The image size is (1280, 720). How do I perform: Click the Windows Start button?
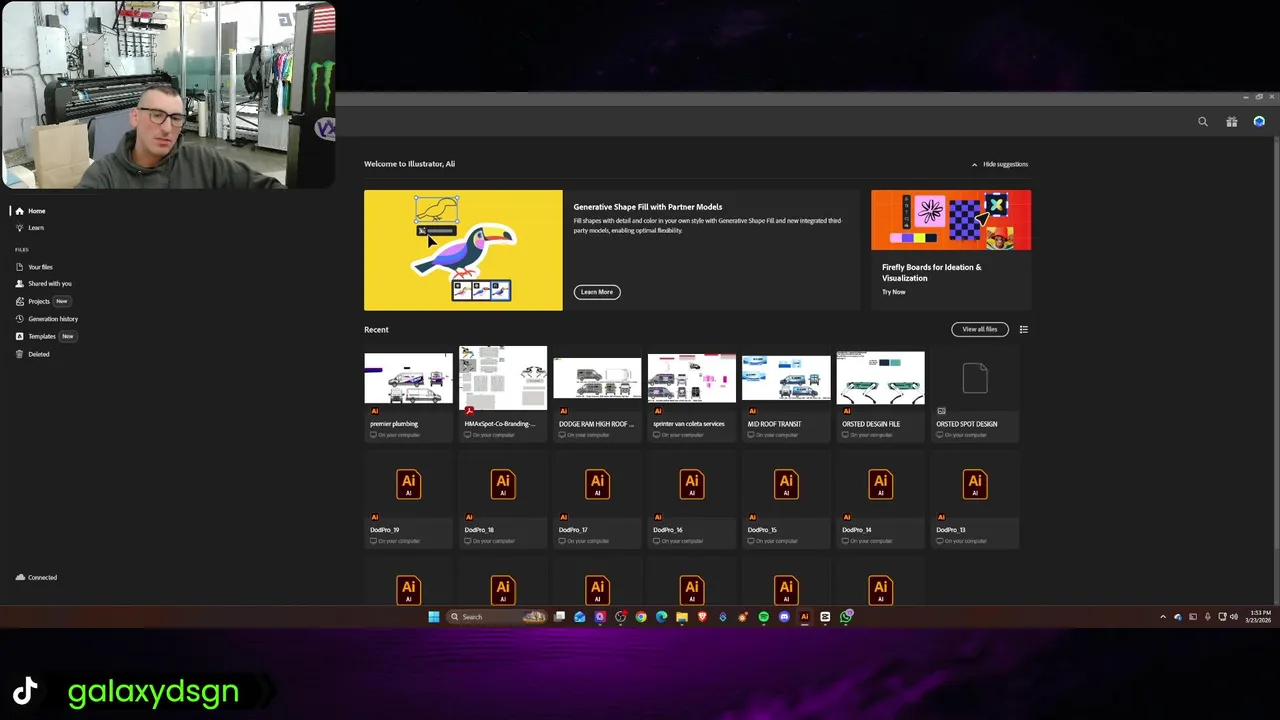point(433,617)
